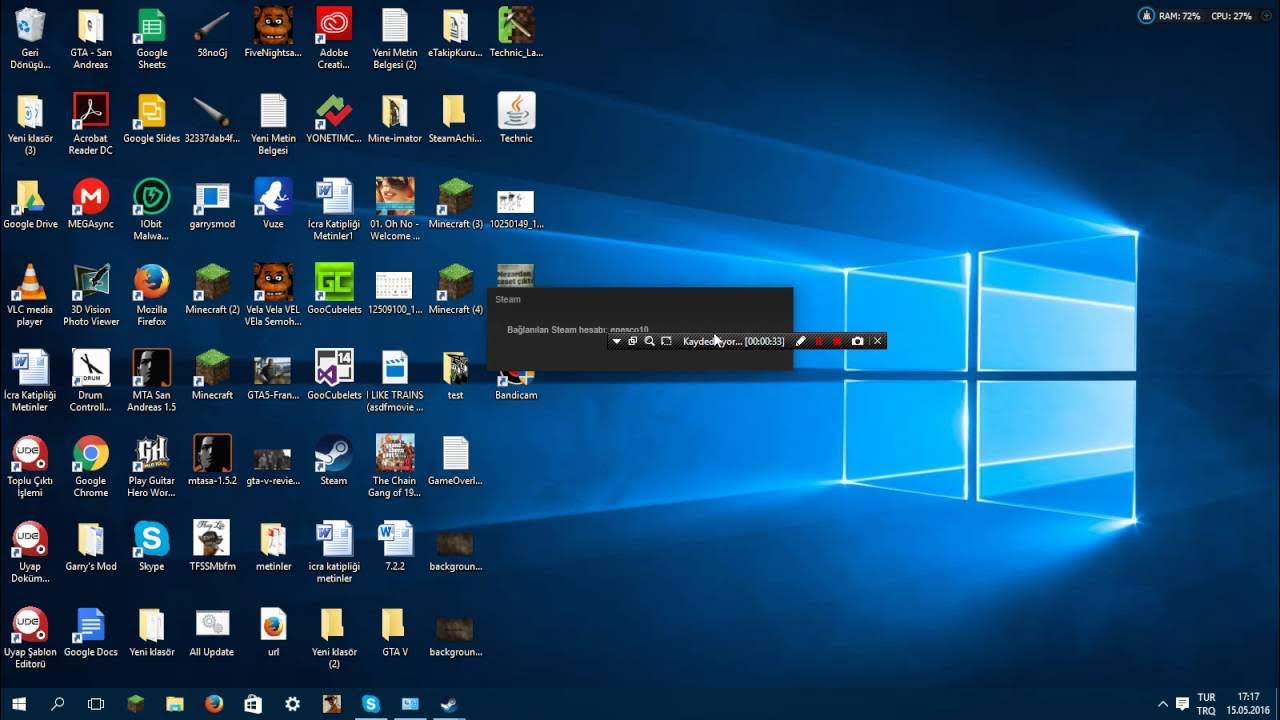The image size is (1280, 720).
Task: Click the magnifier icon in the recorder bar
Action: tap(649, 341)
